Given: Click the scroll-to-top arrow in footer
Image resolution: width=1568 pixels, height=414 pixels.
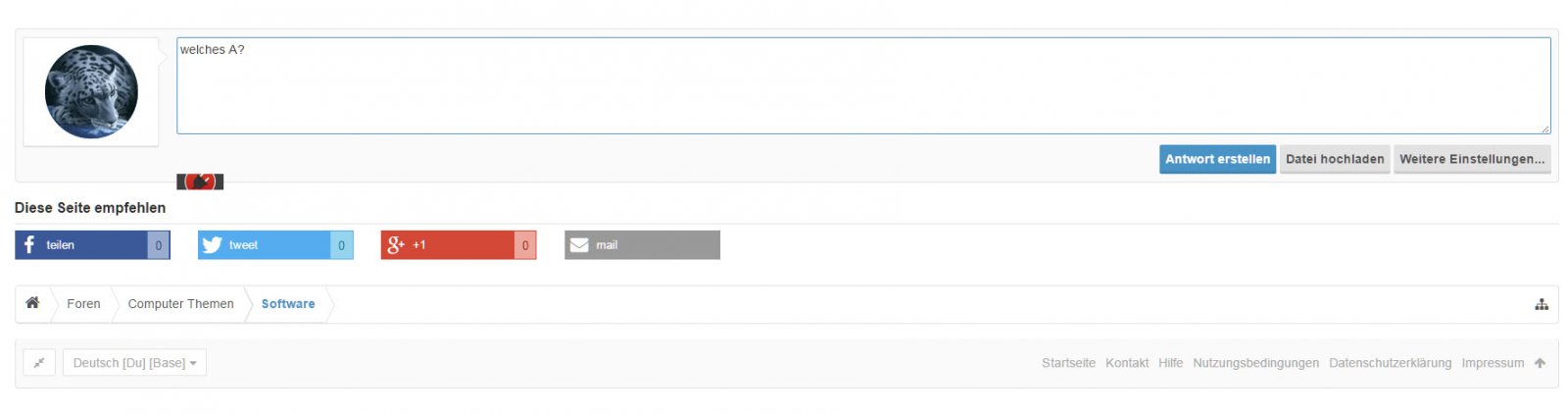Looking at the screenshot, I should click(1540, 363).
